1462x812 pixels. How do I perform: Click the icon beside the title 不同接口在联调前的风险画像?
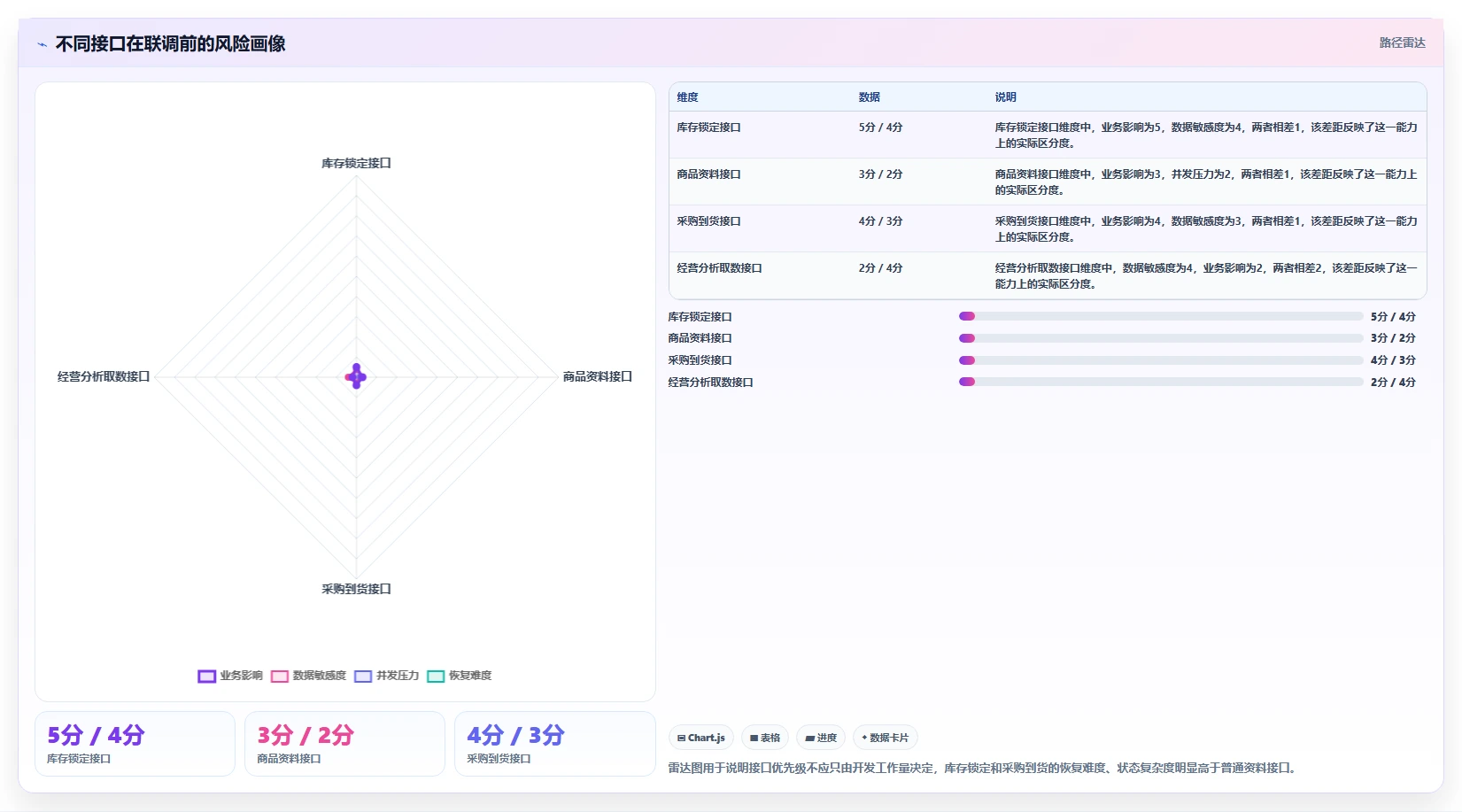(x=42, y=44)
